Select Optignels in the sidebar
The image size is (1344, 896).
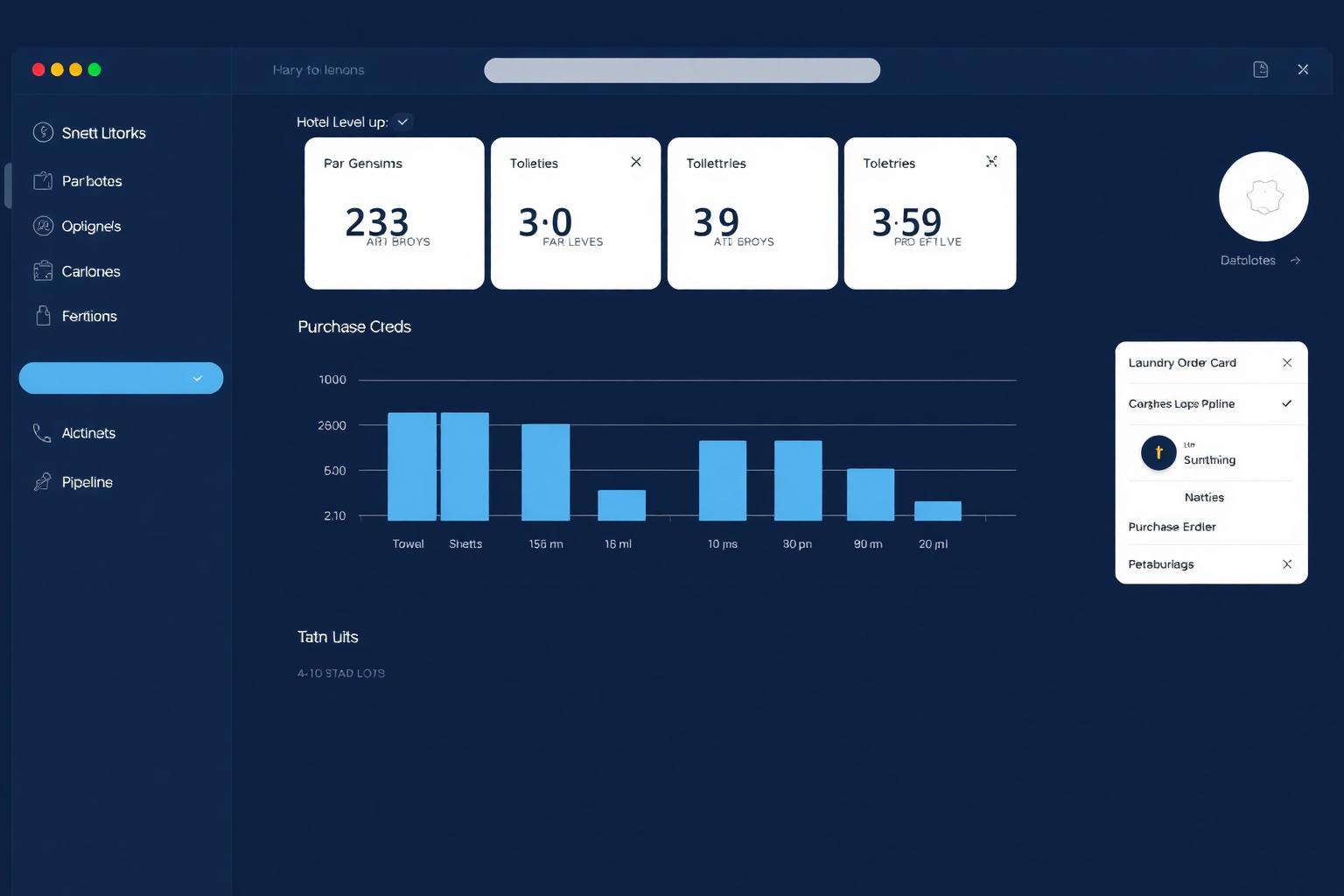point(91,226)
